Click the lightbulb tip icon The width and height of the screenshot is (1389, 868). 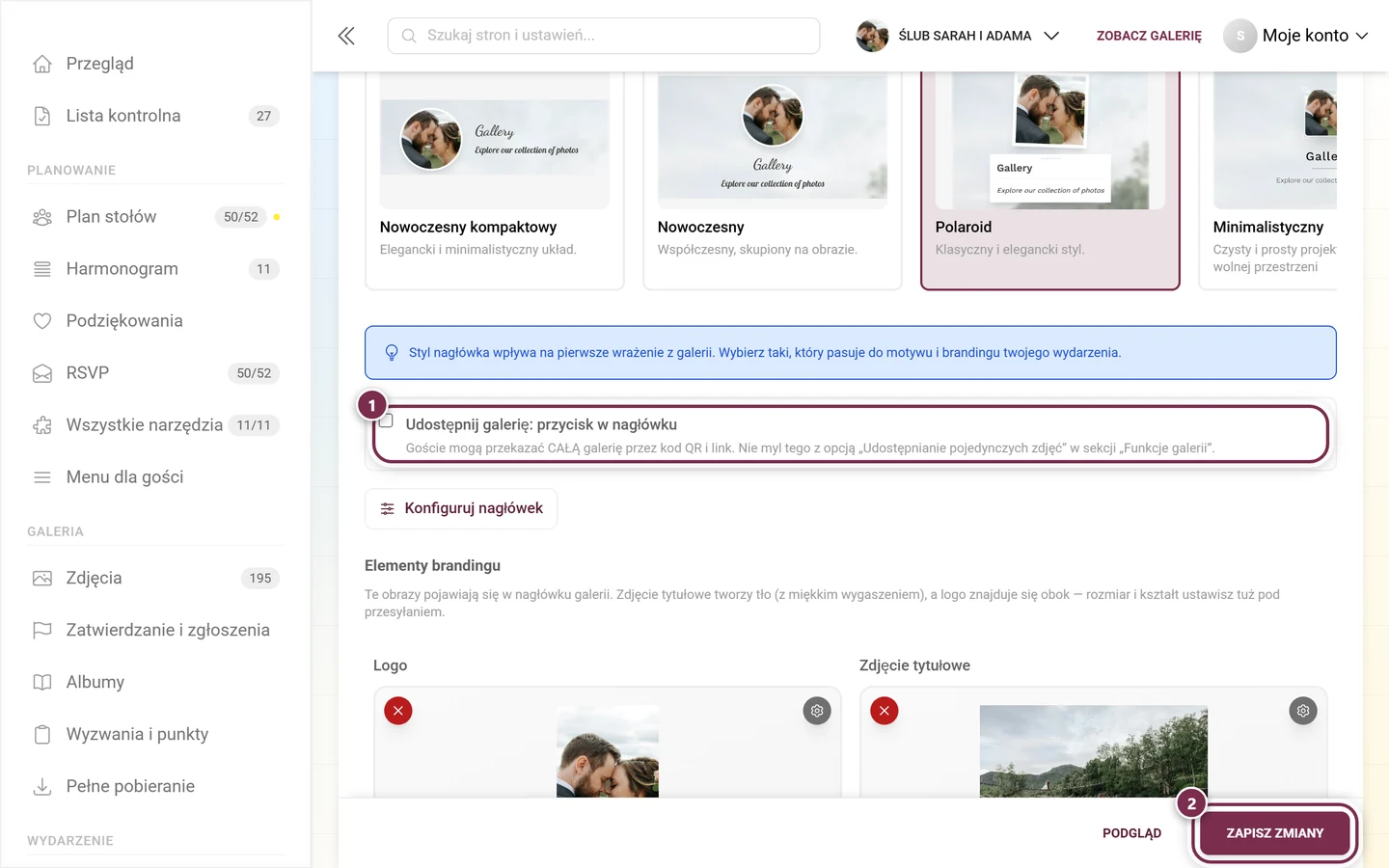pyautogui.click(x=392, y=353)
